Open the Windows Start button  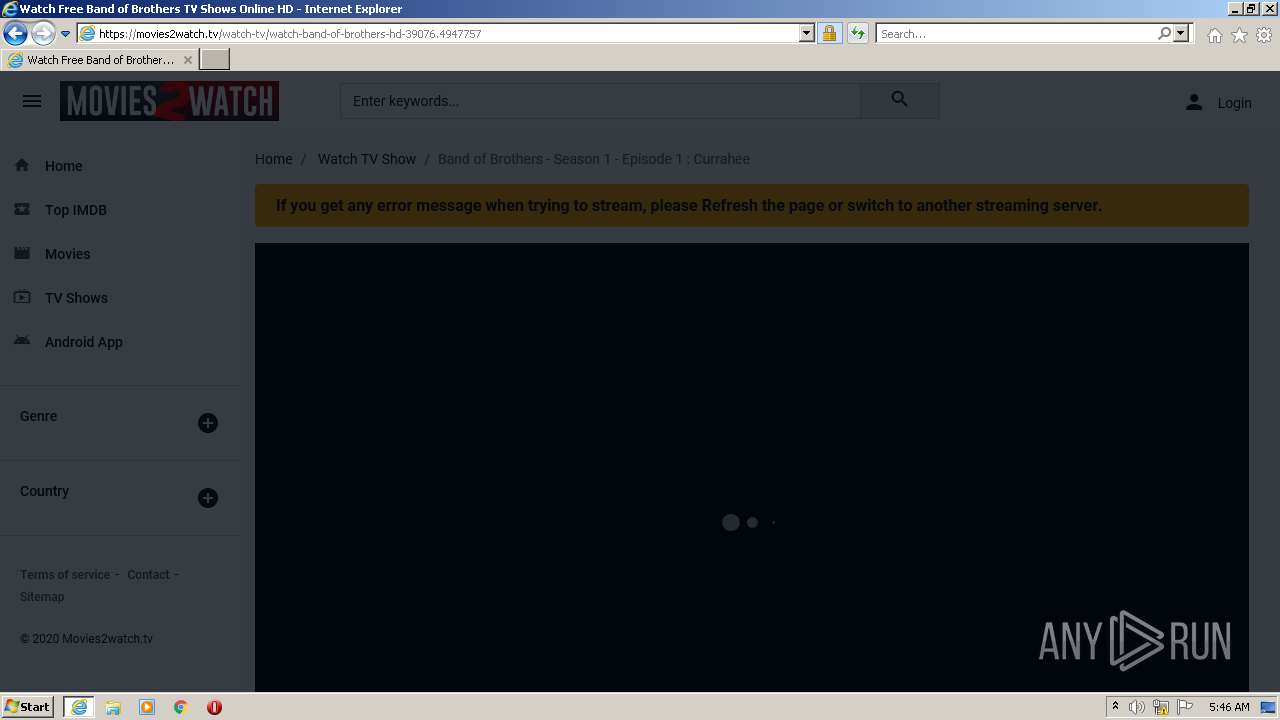coord(28,707)
